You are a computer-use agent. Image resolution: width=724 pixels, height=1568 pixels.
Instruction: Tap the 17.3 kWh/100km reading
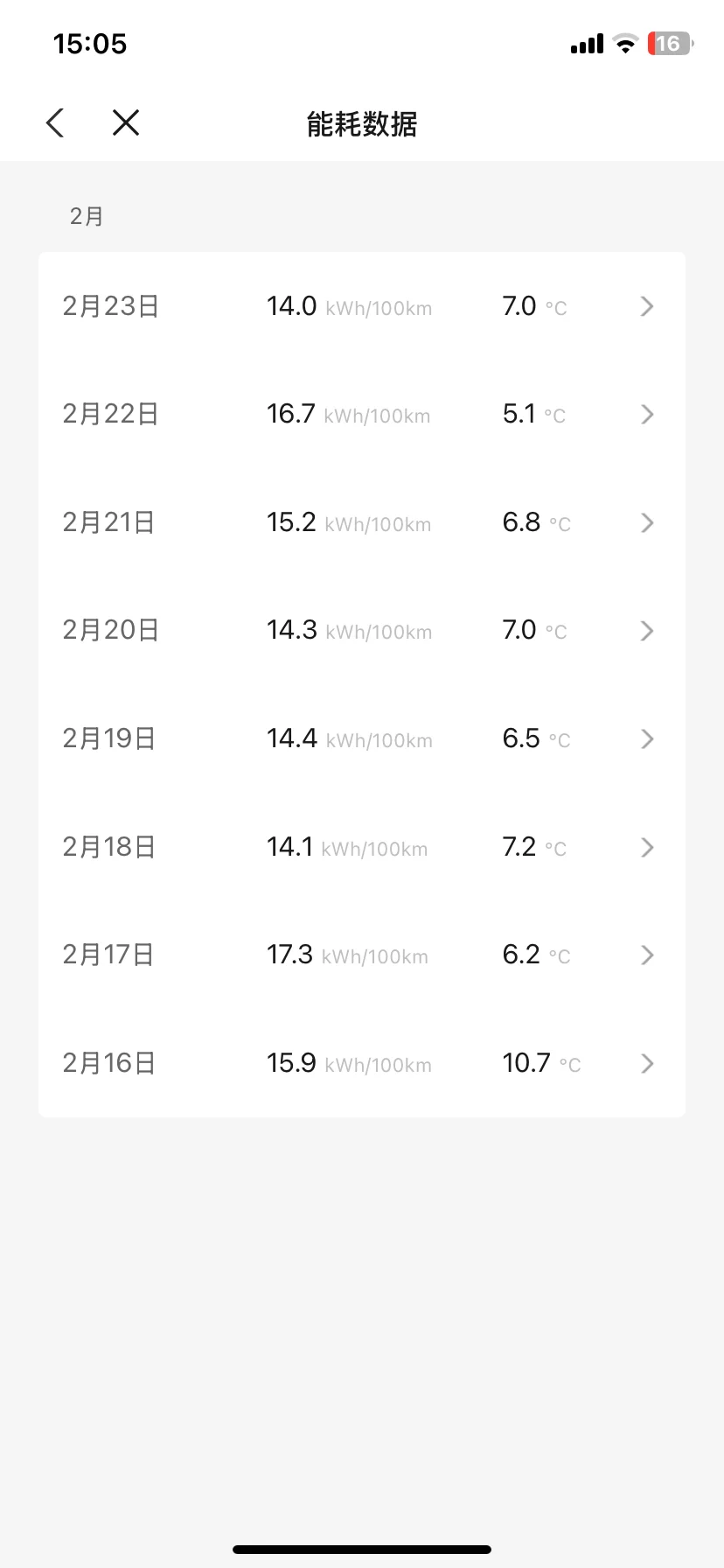pos(347,955)
